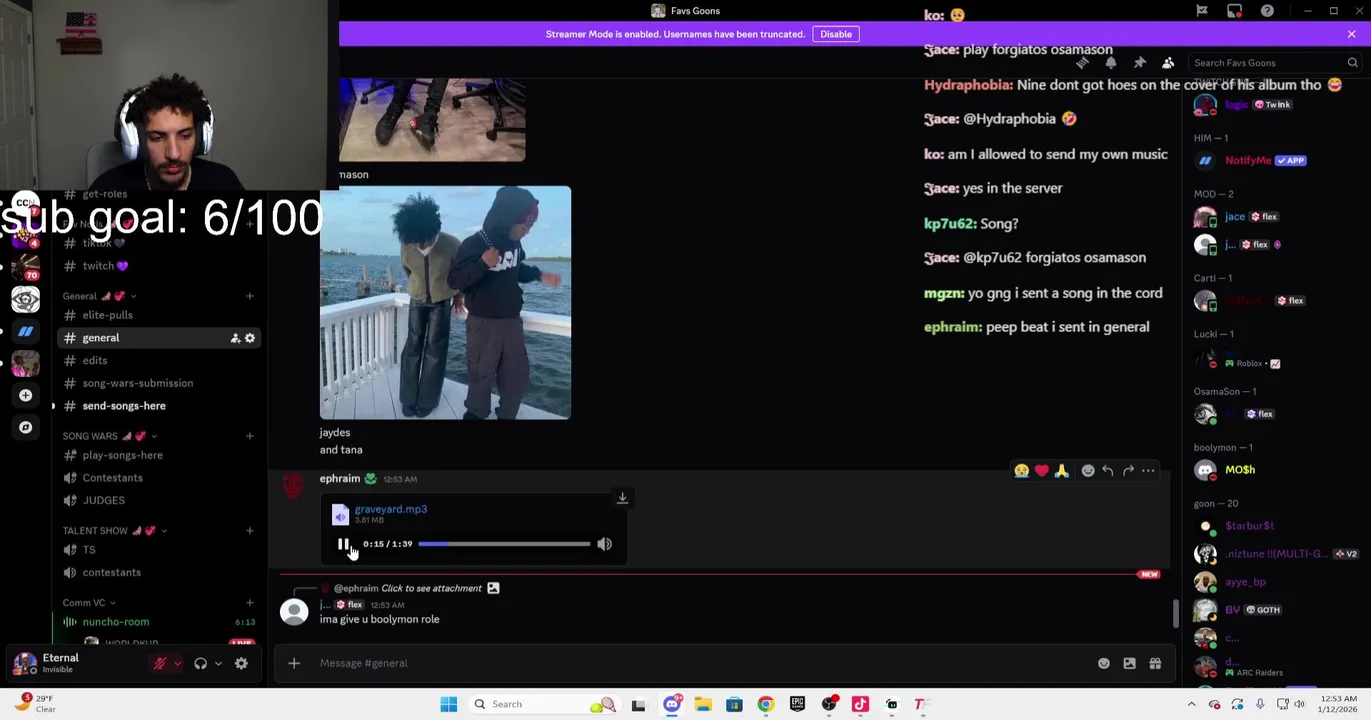Pause the graveyard.mp3 audio playback
Viewport: 1371px width, 720px height.
pos(343,544)
